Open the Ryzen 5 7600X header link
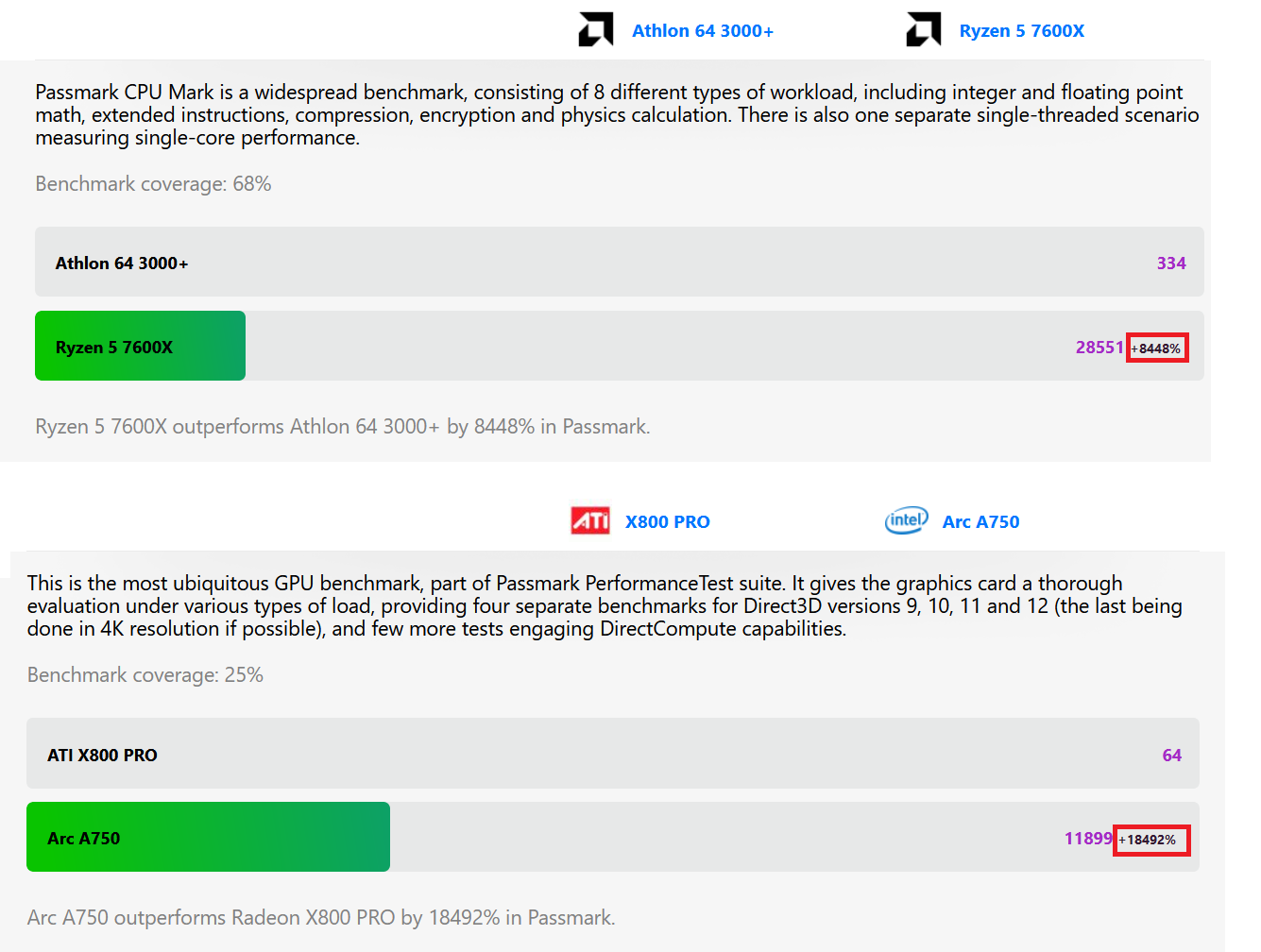 [1021, 31]
